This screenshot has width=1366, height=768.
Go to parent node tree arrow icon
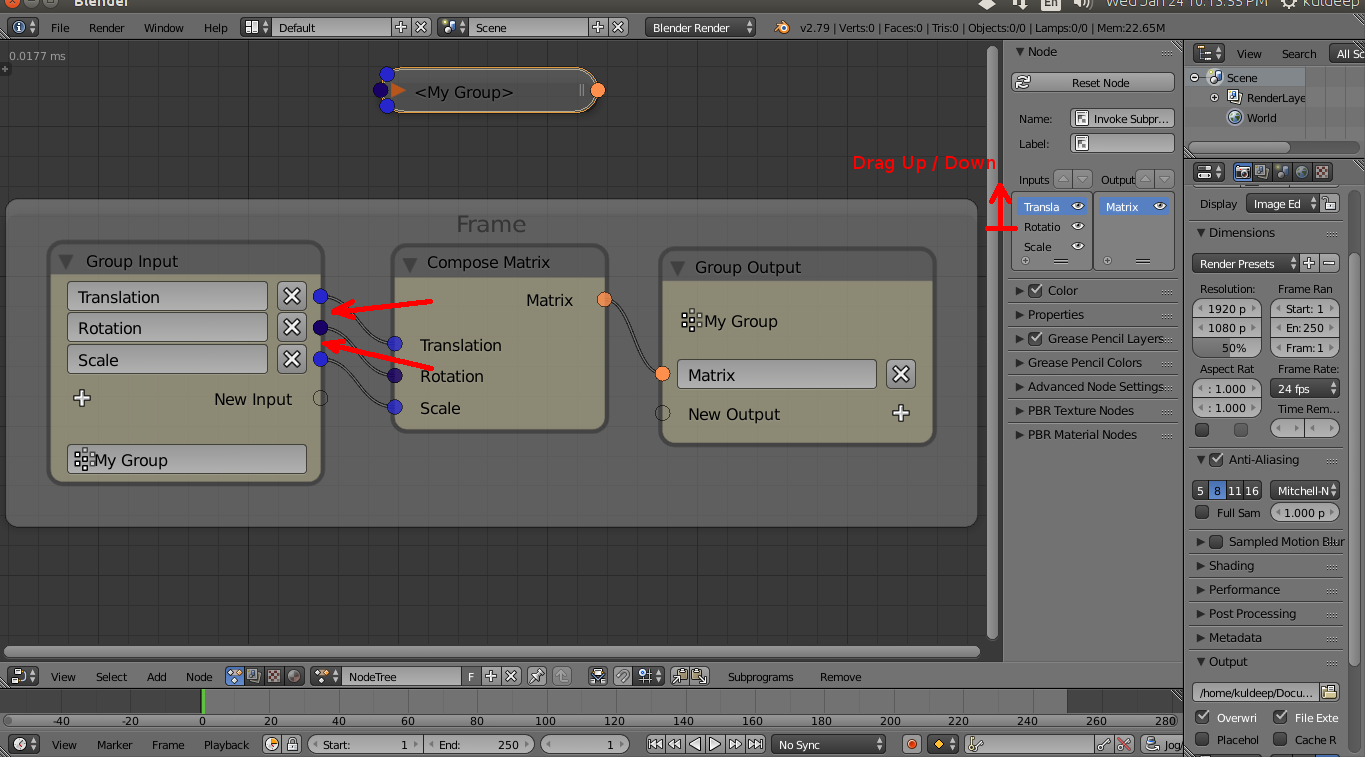tap(561, 676)
